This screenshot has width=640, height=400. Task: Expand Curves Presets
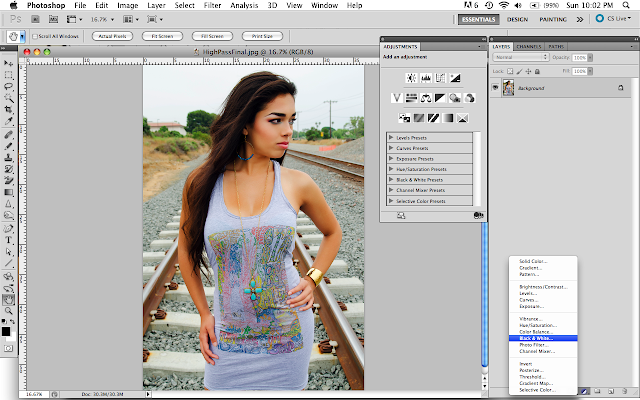391,148
